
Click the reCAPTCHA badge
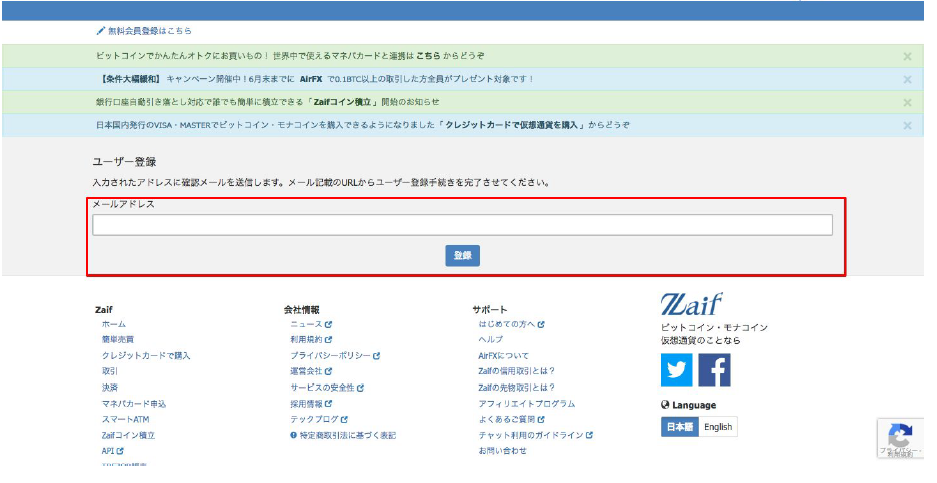pos(901,438)
